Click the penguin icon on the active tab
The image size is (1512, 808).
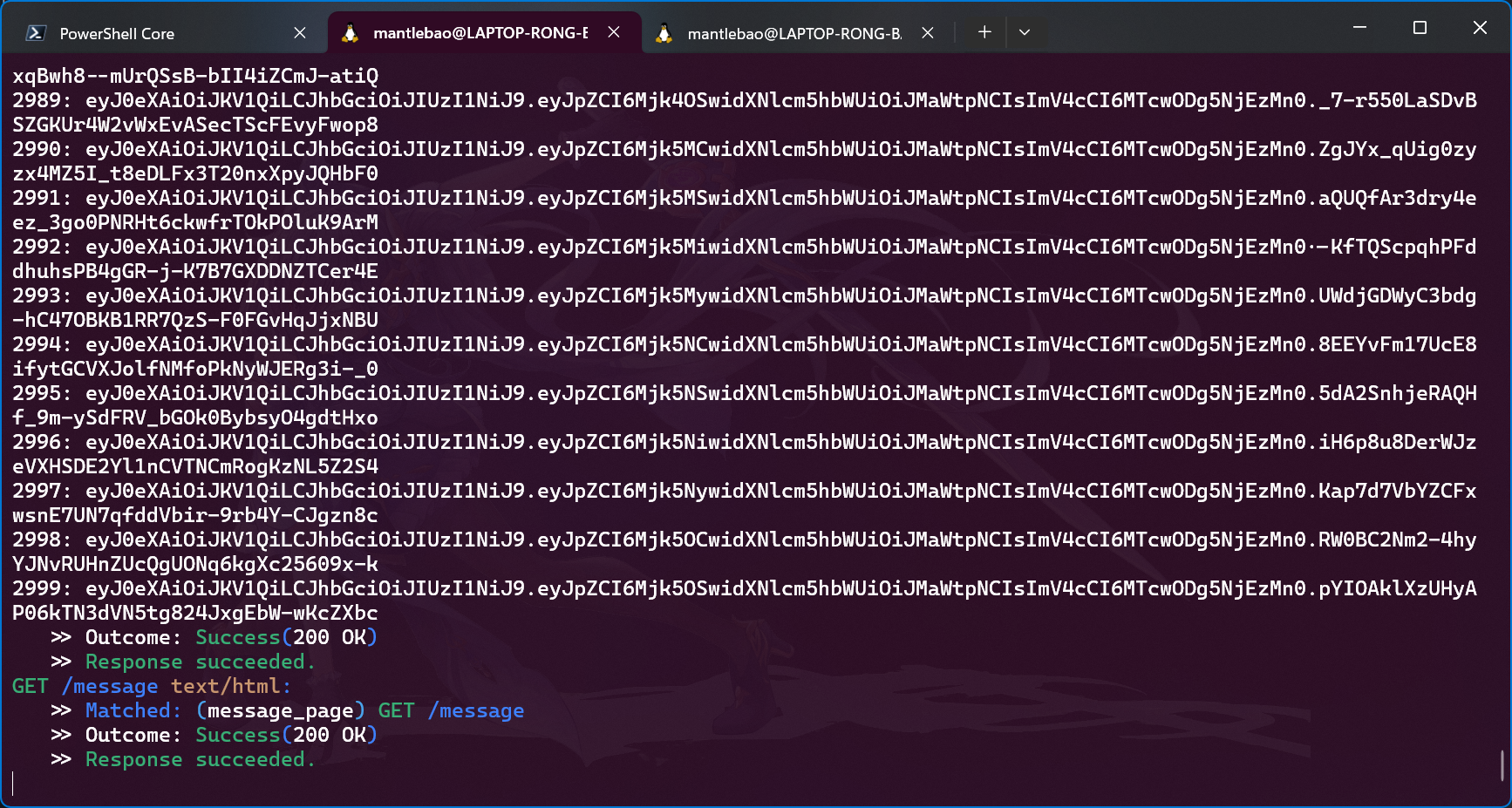click(351, 33)
